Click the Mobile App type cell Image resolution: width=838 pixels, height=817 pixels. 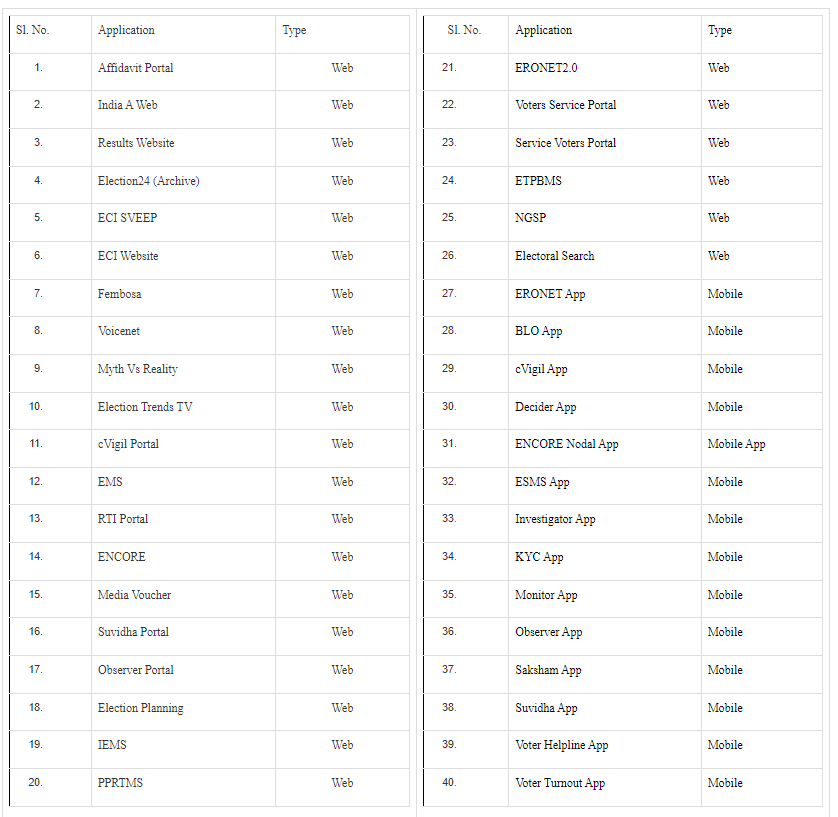pyautogui.click(x=736, y=444)
